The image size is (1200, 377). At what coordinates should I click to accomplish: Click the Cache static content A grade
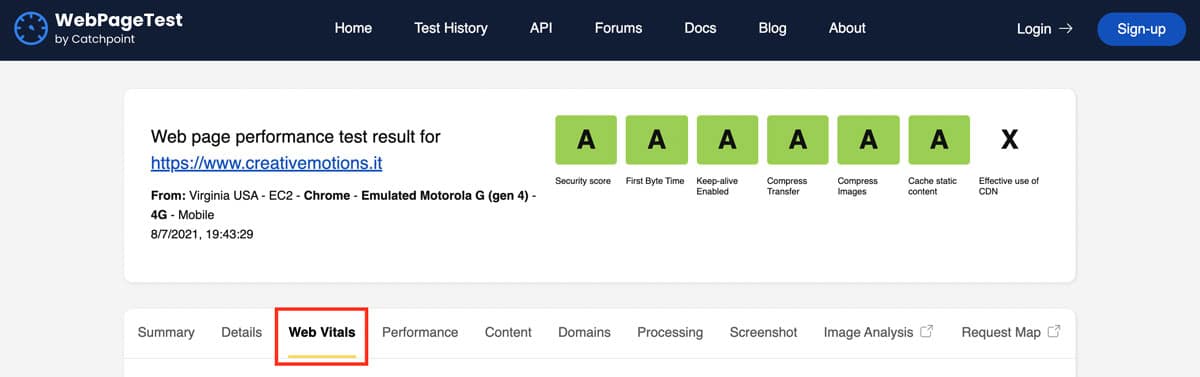939,140
